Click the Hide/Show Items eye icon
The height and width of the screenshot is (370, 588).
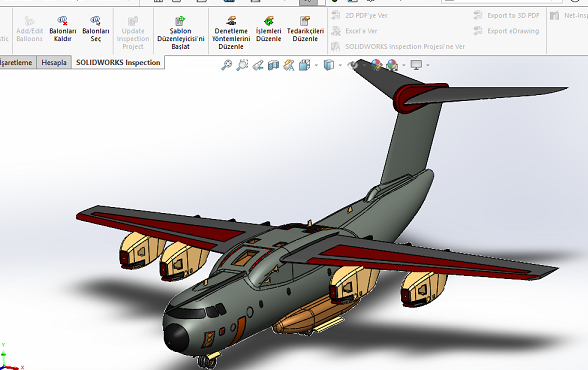[352, 65]
